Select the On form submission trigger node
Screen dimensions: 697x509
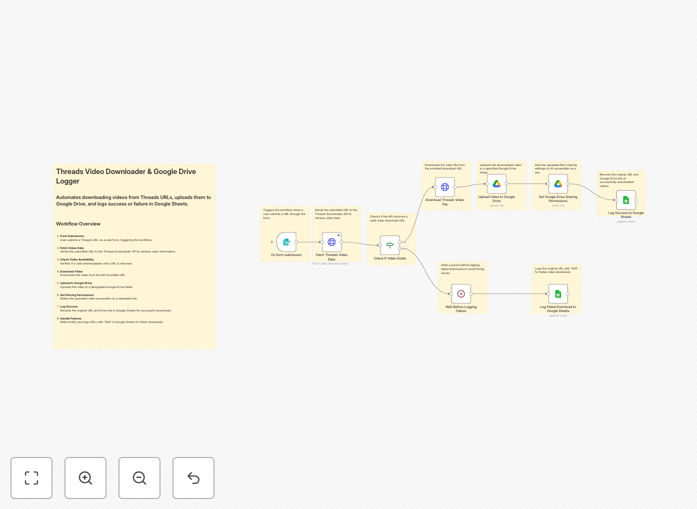pyautogui.click(x=286, y=242)
